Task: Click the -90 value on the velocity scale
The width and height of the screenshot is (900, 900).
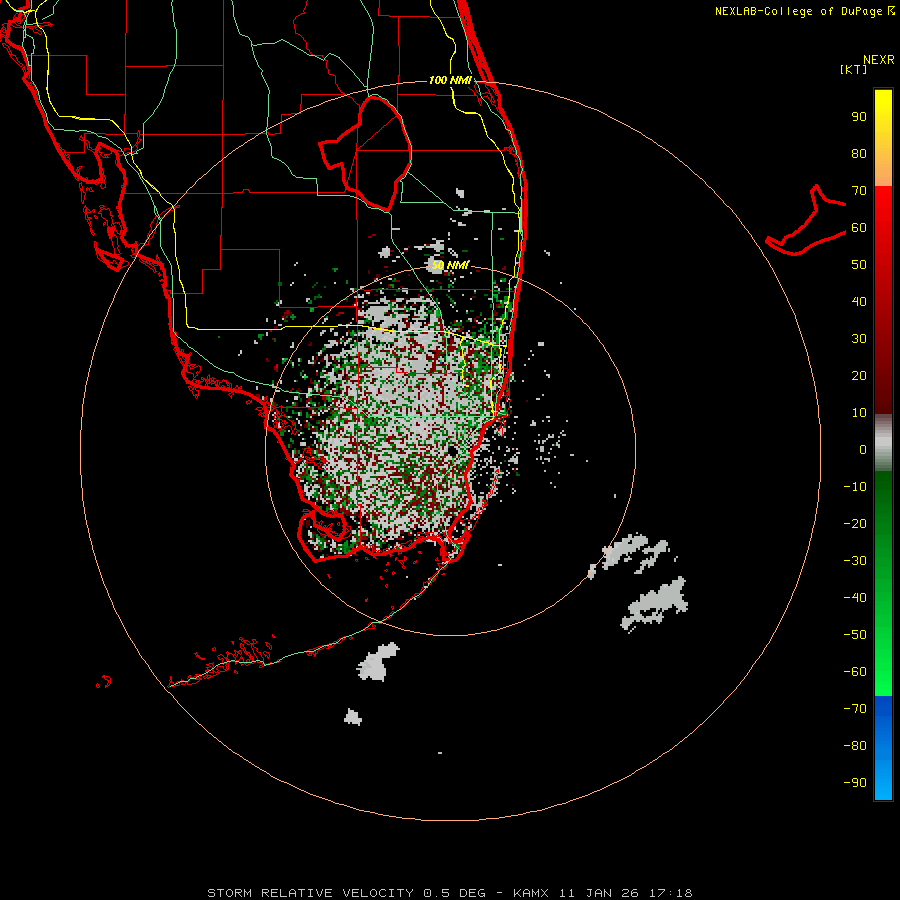Action: pyautogui.click(x=855, y=782)
